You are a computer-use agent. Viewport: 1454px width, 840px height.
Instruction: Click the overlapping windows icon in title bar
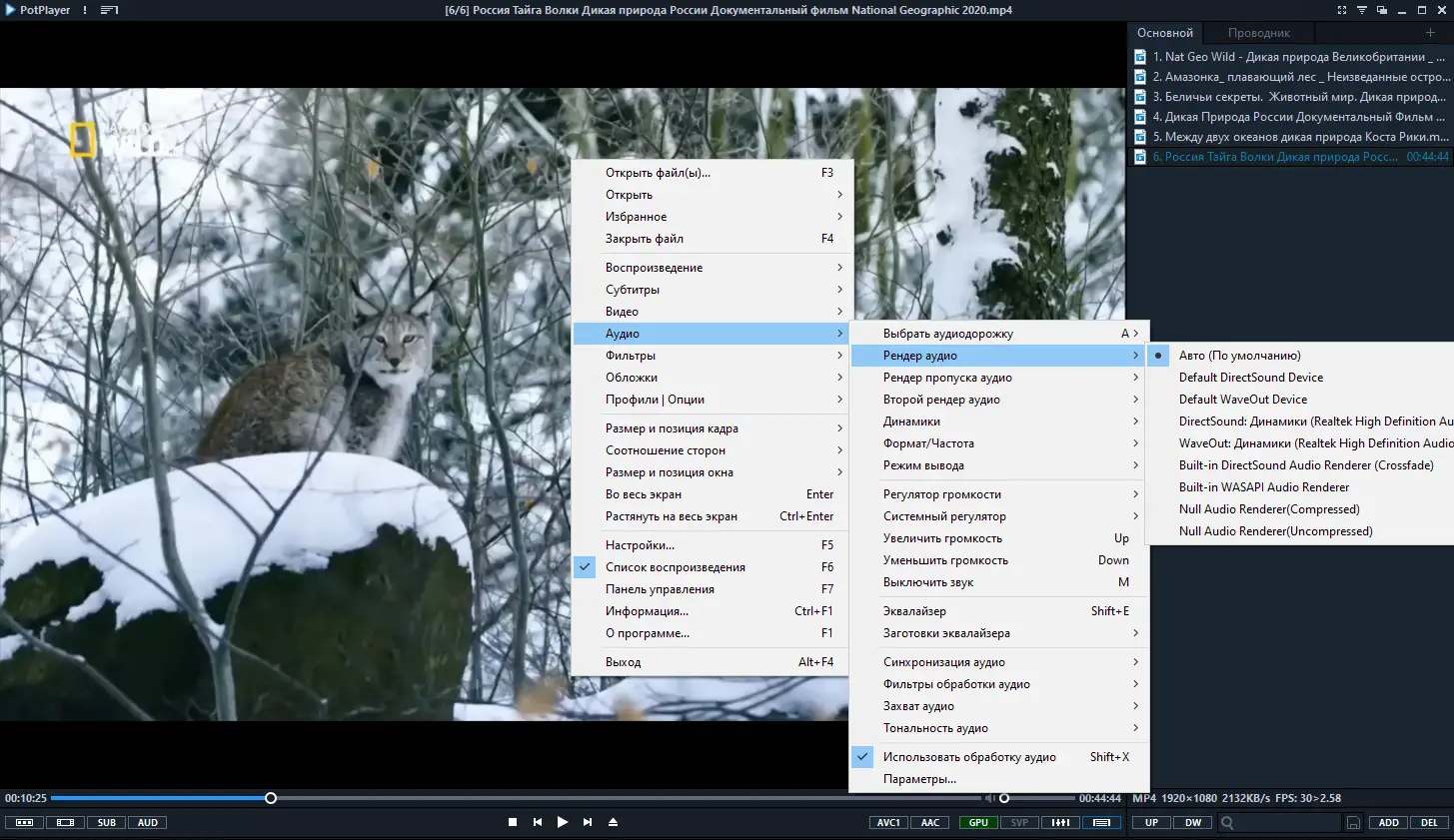tap(1381, 10)
